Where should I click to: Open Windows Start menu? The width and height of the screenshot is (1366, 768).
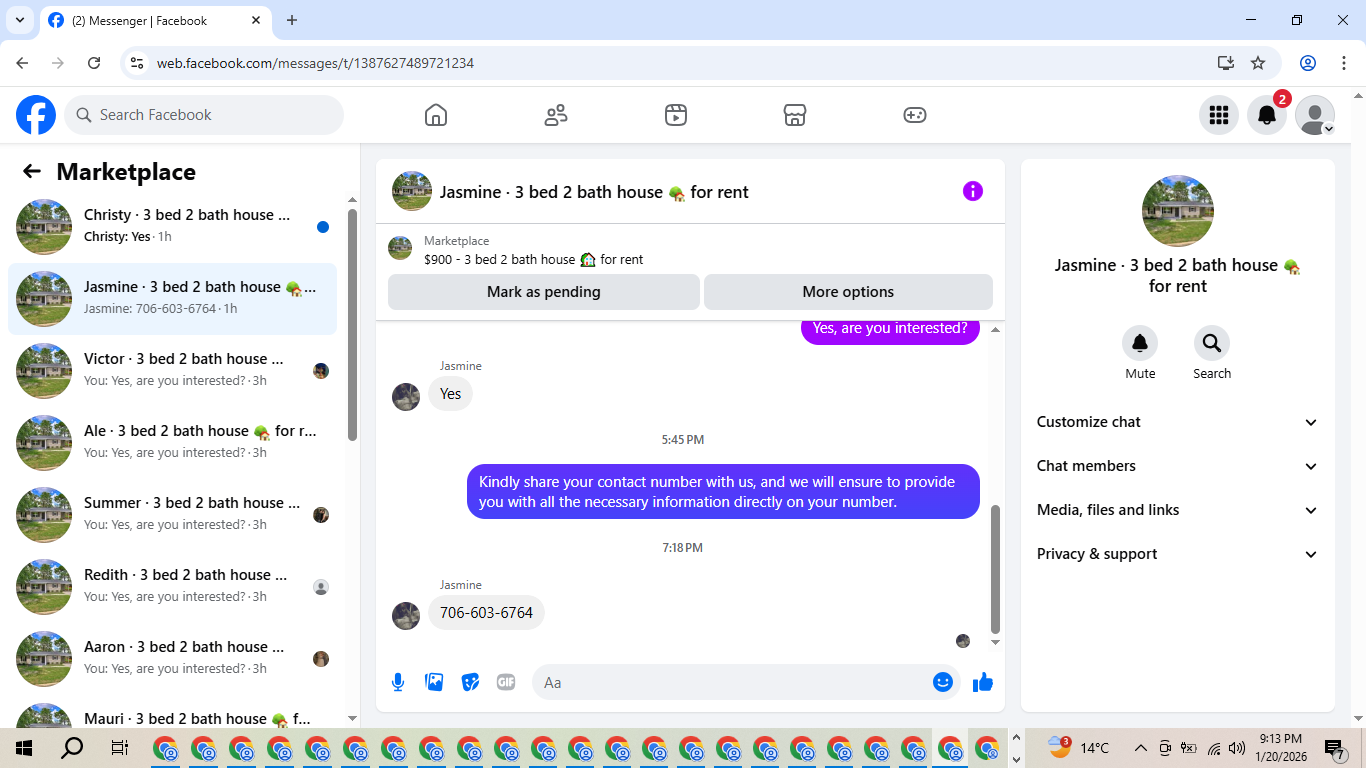(x=24, y=748)
